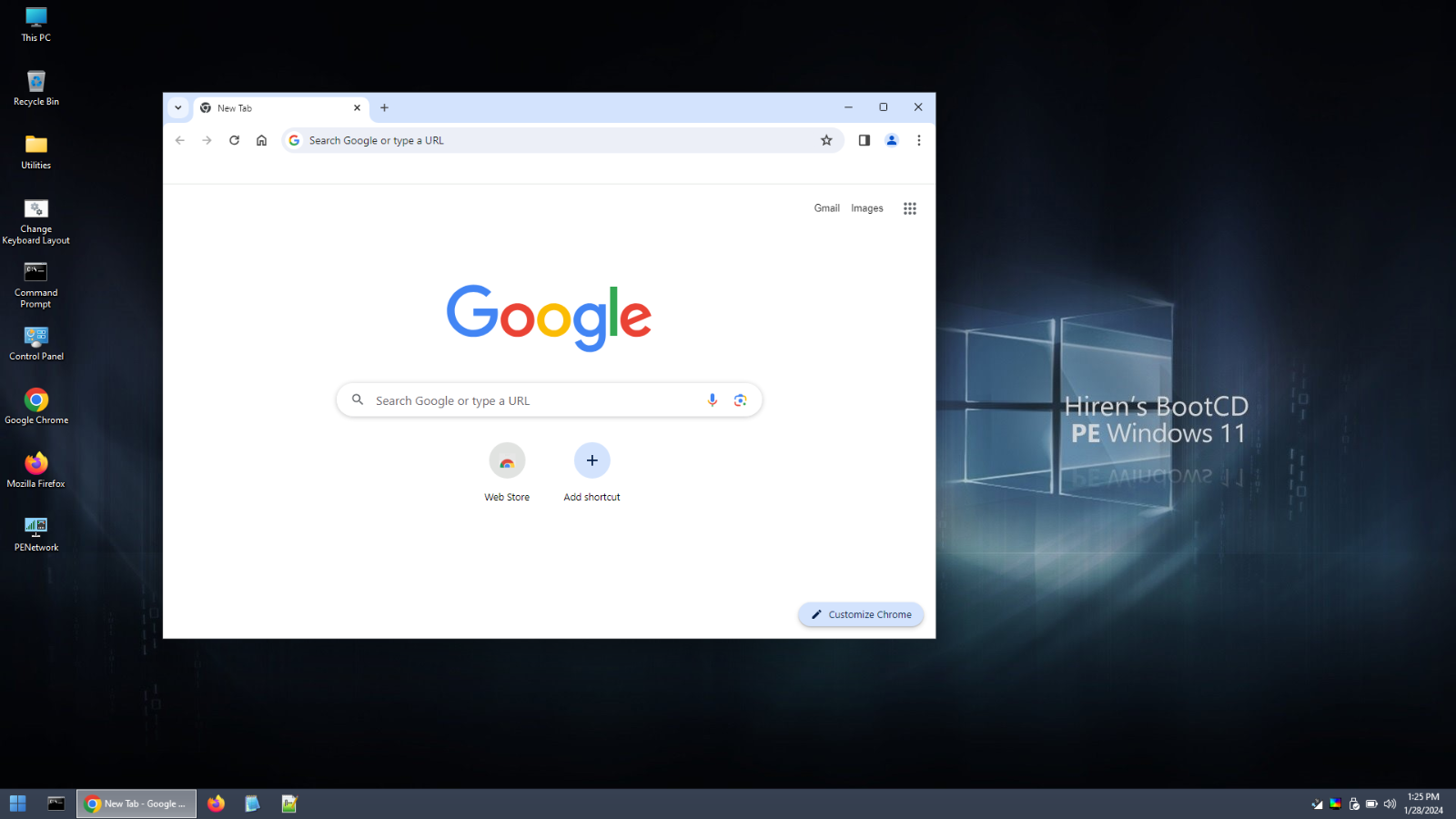Click the battery icon in system tray
Viewport: 1456px width, 819px height.
point(1371,804)
